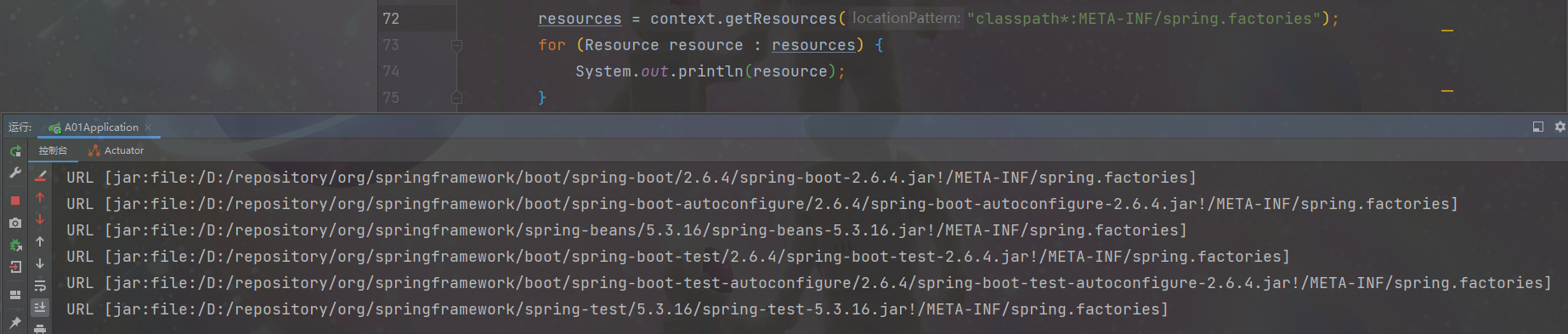The image size is (1568, 334).
Task: Click the lower yellow warning stripe mark
Action: pos(1447,91)
